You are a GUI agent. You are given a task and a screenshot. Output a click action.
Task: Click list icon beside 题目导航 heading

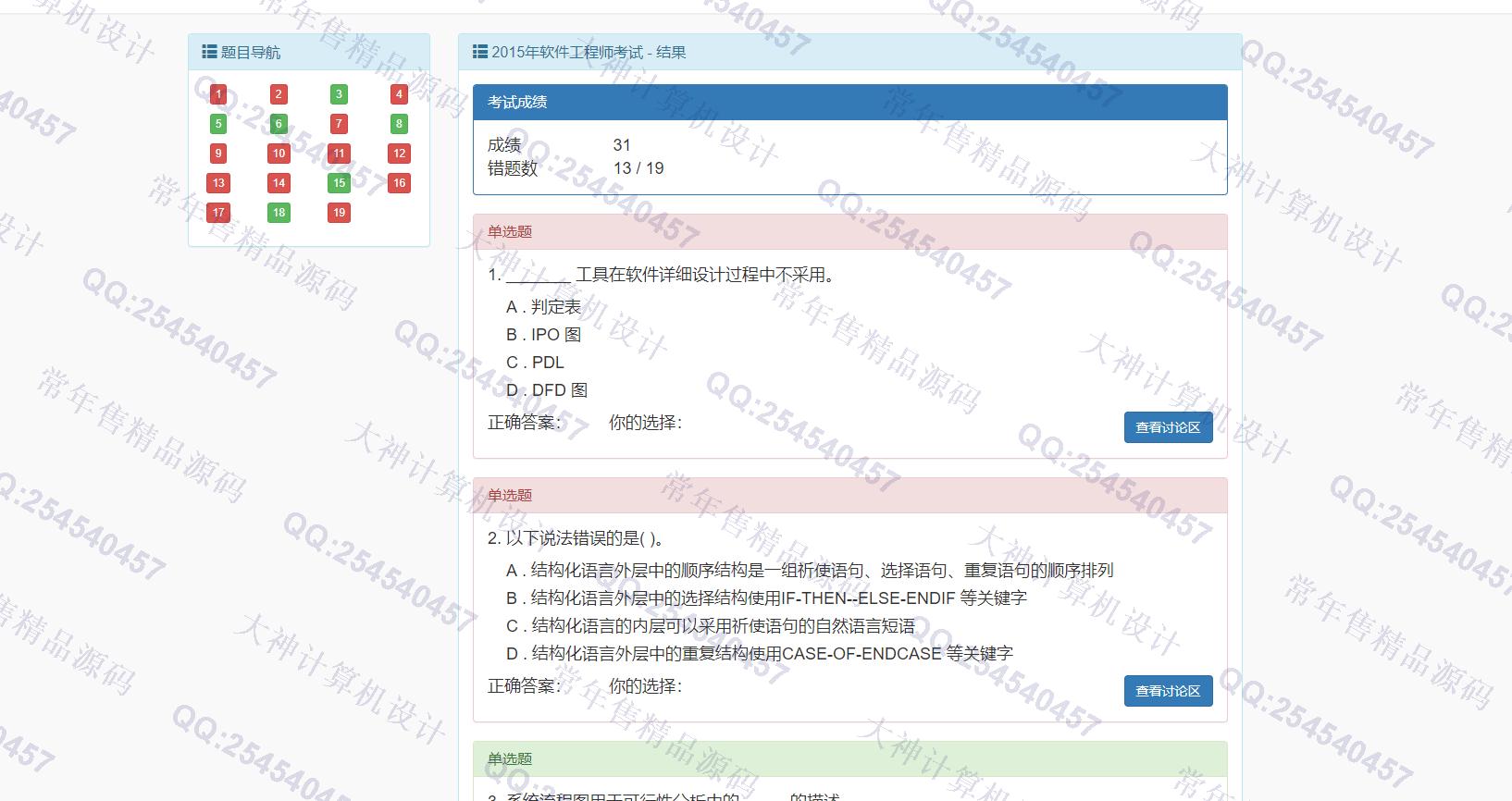(x=210, y=52)
